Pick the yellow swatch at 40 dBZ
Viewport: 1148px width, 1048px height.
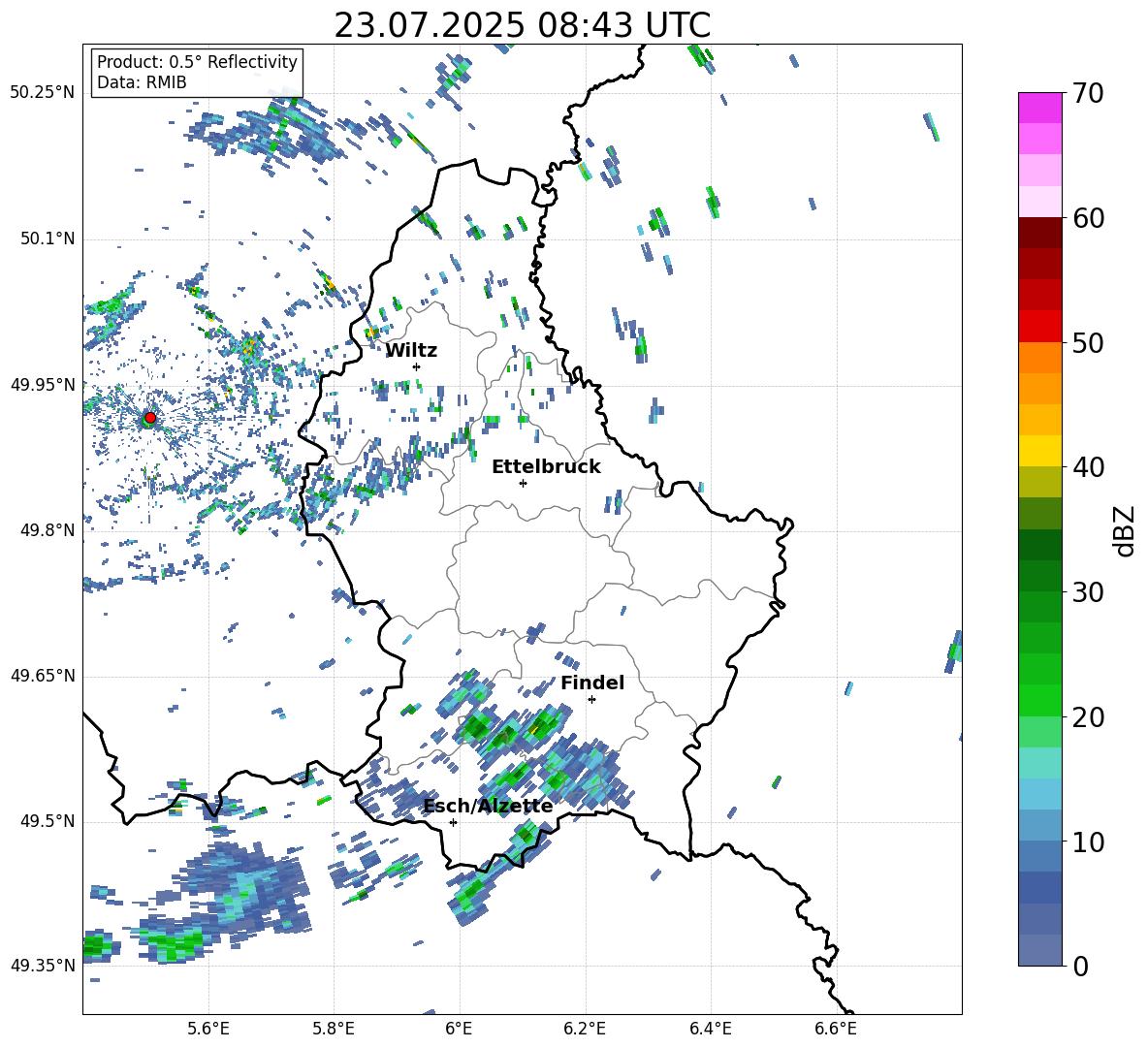click(1039, 451)
